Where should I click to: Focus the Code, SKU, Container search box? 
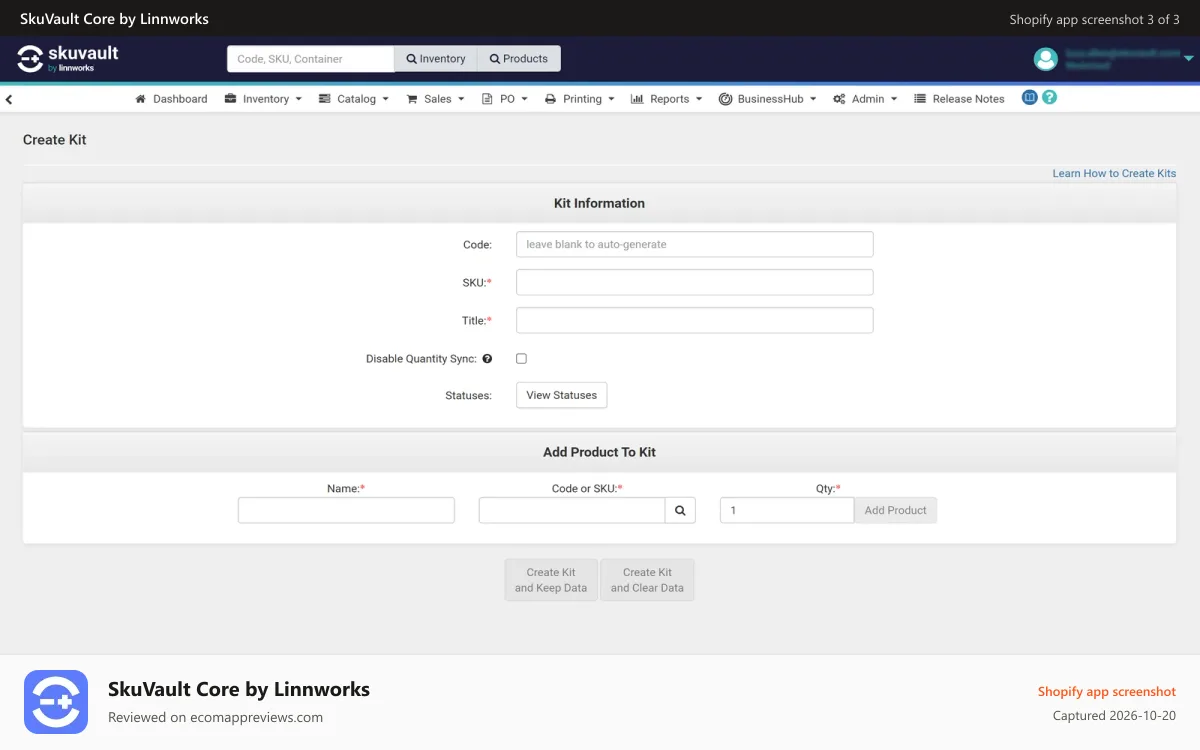(311, 59)
